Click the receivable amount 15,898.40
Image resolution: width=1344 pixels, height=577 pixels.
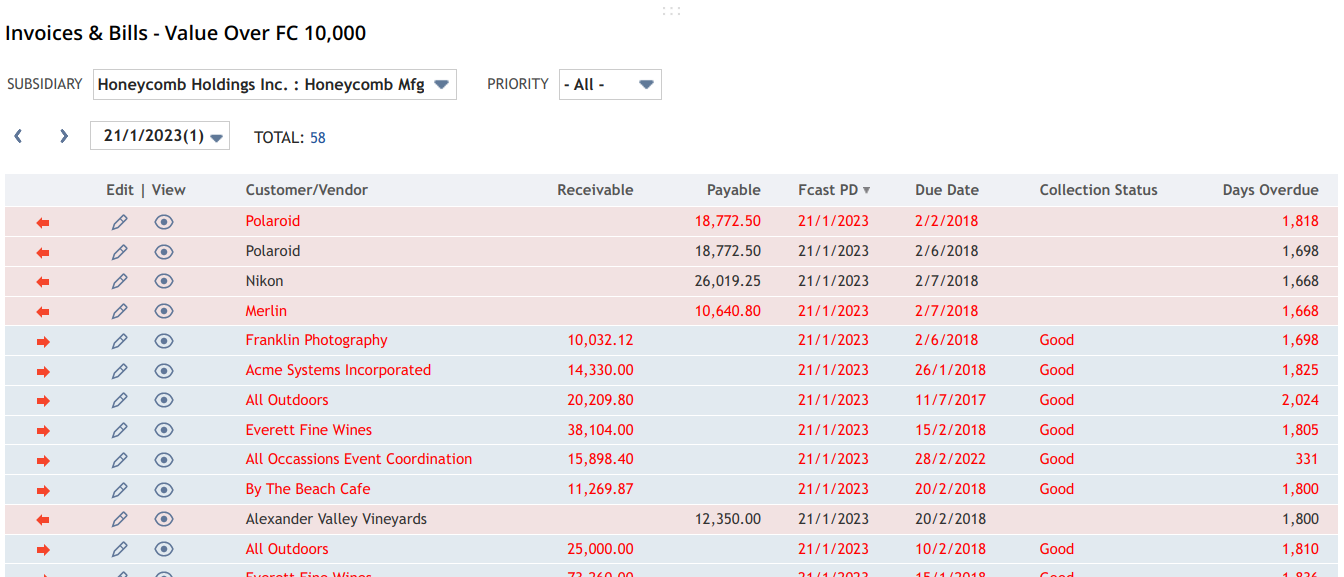601,459
